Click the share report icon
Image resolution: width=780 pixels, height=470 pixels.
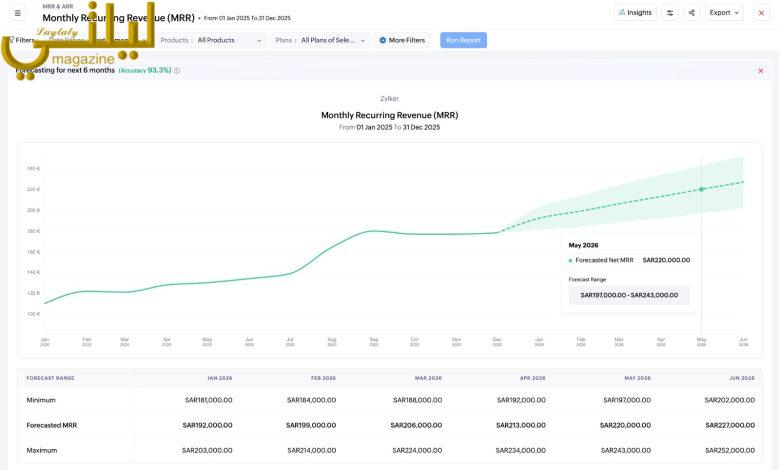coord(690,13)
